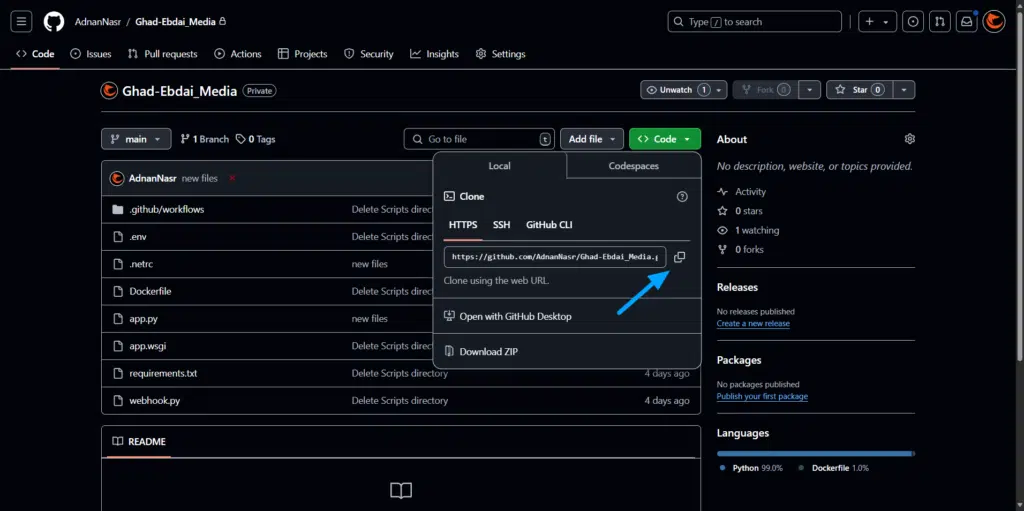Open the main branch dropdown
Viewport: 1024px width, 511px height.
coord(136,139)
